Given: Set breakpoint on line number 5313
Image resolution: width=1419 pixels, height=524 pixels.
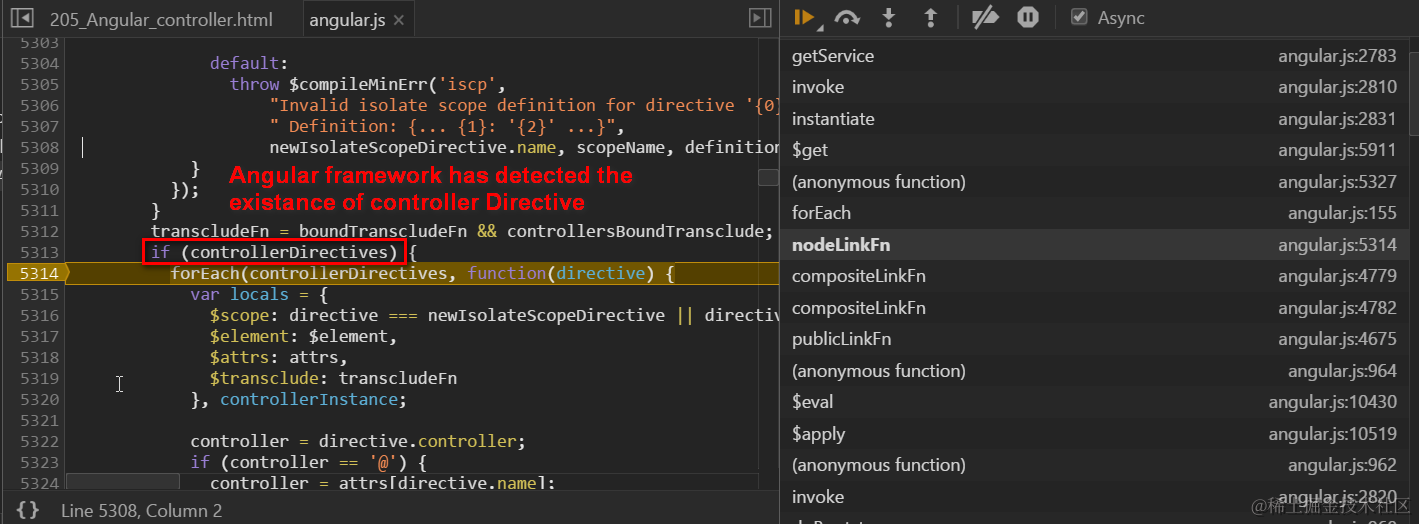Looking at the screenshot, I should point(39,252).
